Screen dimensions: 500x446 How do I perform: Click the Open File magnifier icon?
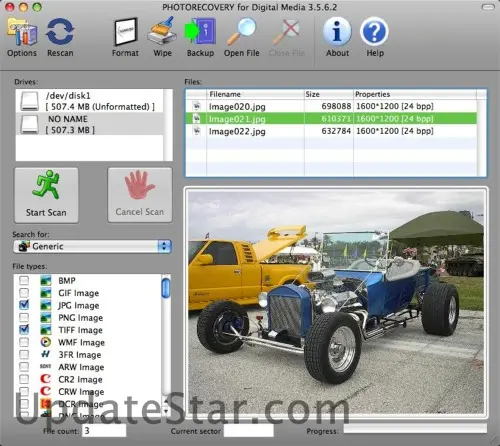(x=242, y=31)
